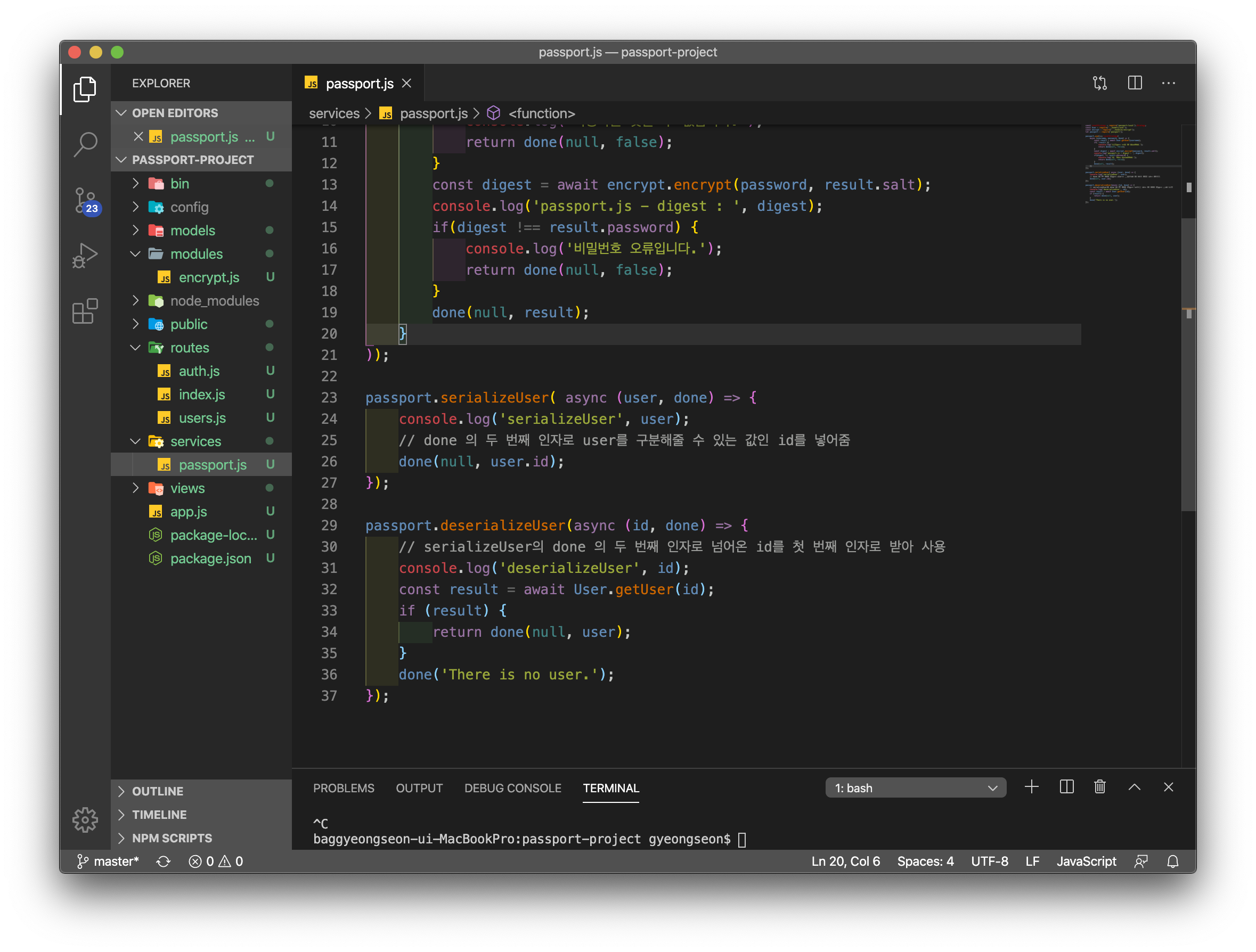Expand the OUTLINE section

tap(157, 791)
